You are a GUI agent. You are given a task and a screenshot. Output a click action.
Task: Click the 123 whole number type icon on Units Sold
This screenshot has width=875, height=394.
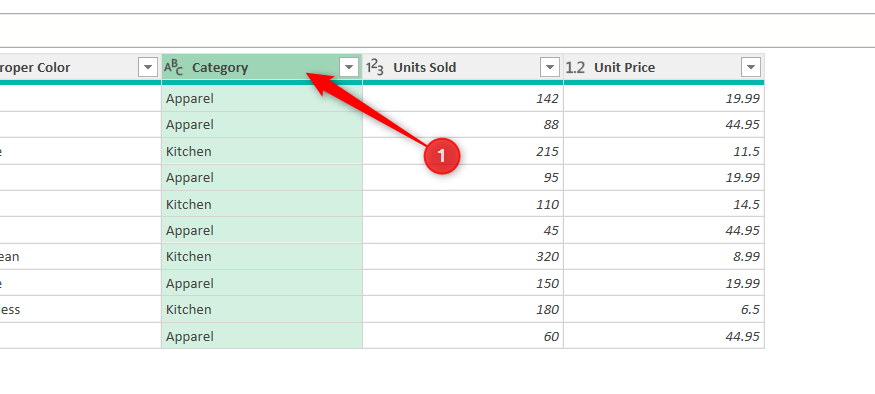[374, 68]
